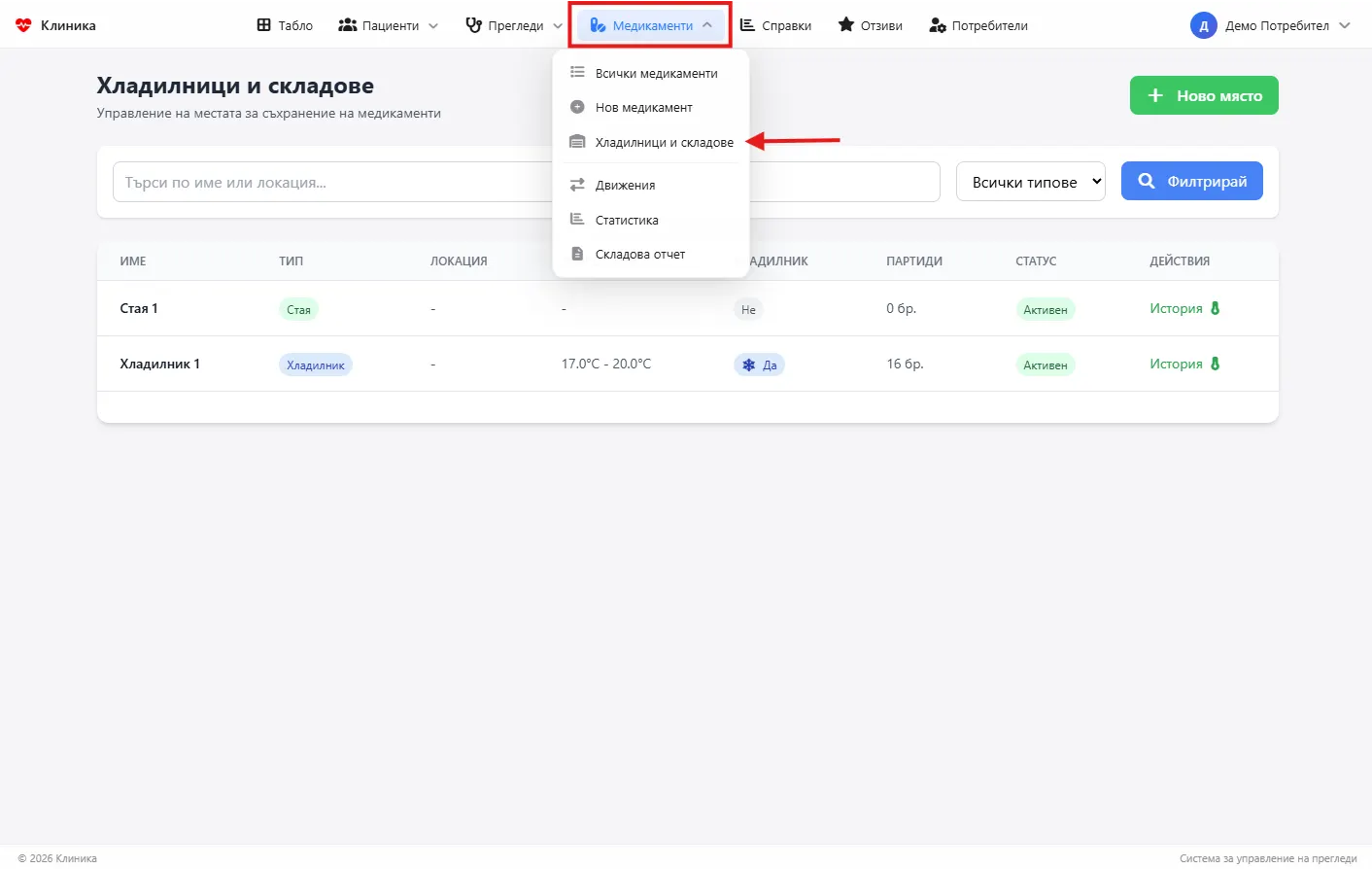The image size is (1372, 869).
Task: Click the warehouse icon beside Хладилници и складове
Action: (x=577, y=142)
